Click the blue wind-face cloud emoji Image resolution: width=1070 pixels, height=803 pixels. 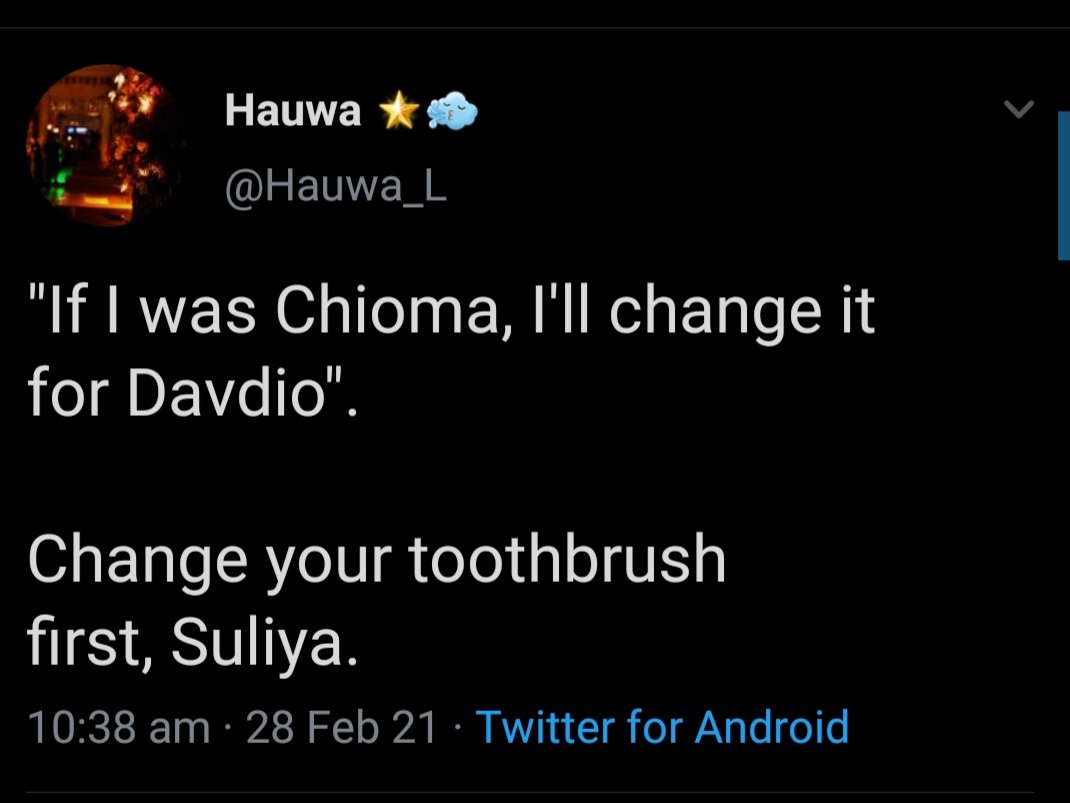click(x=452, y=113)
